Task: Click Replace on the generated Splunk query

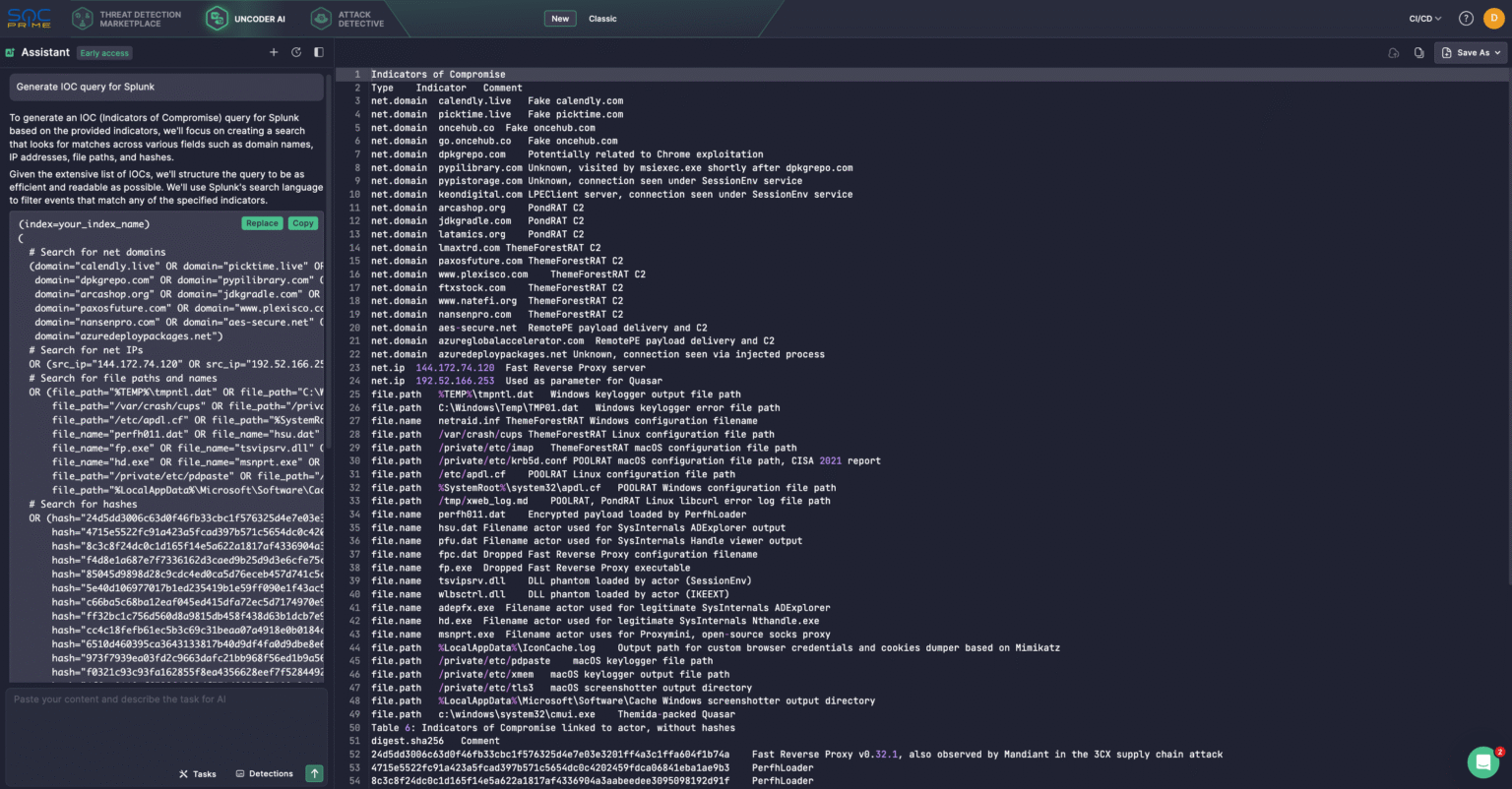Action: [262, 223]
